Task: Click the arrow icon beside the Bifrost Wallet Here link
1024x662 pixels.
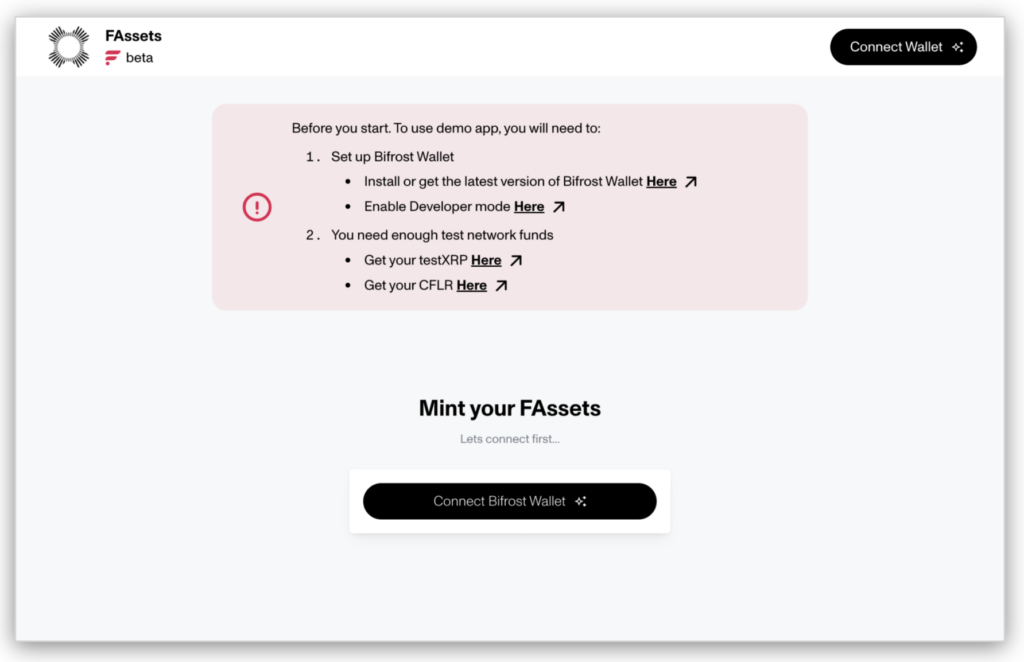Action: (x=691, y=182)
